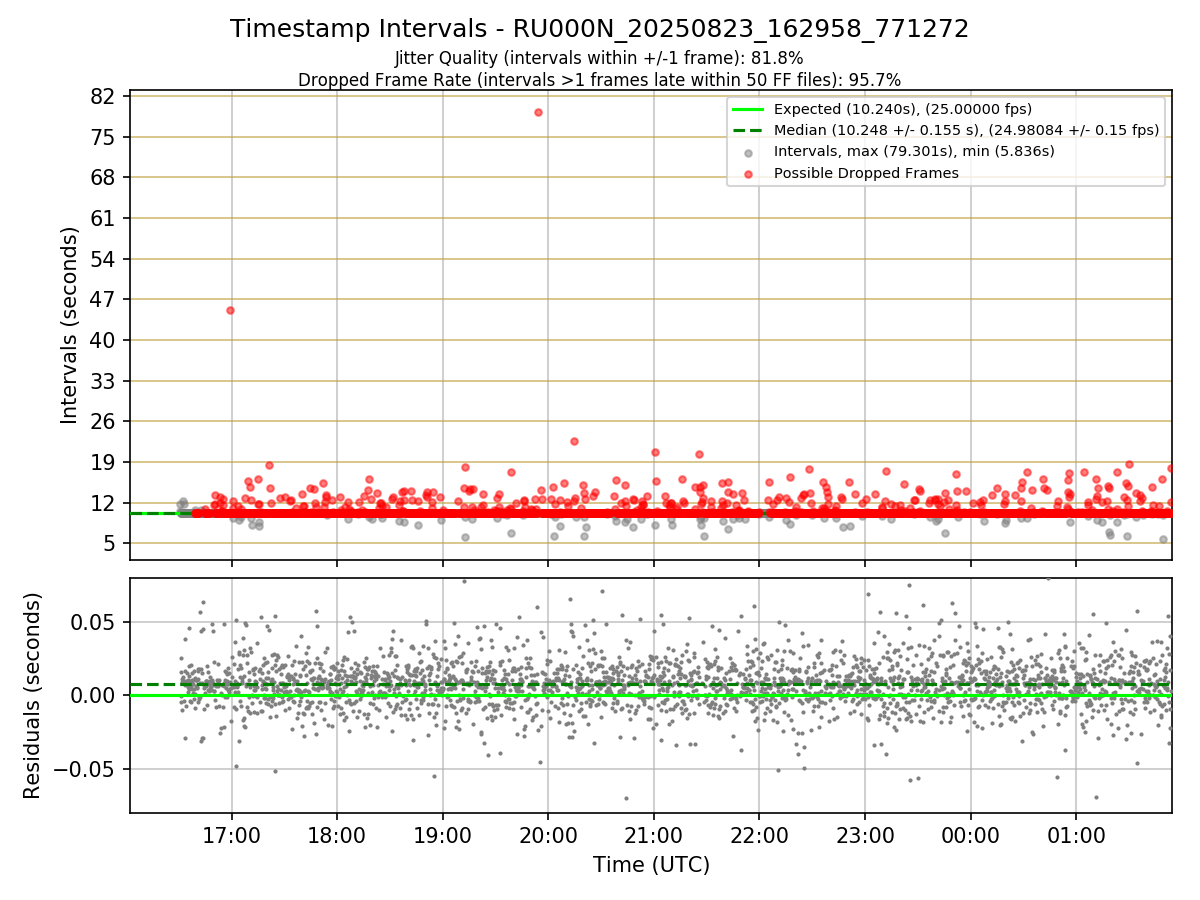Viewport: 1200px width, 900px height.
Task: Click the red point near 22 seconds after 20:00
Action: 574,441
